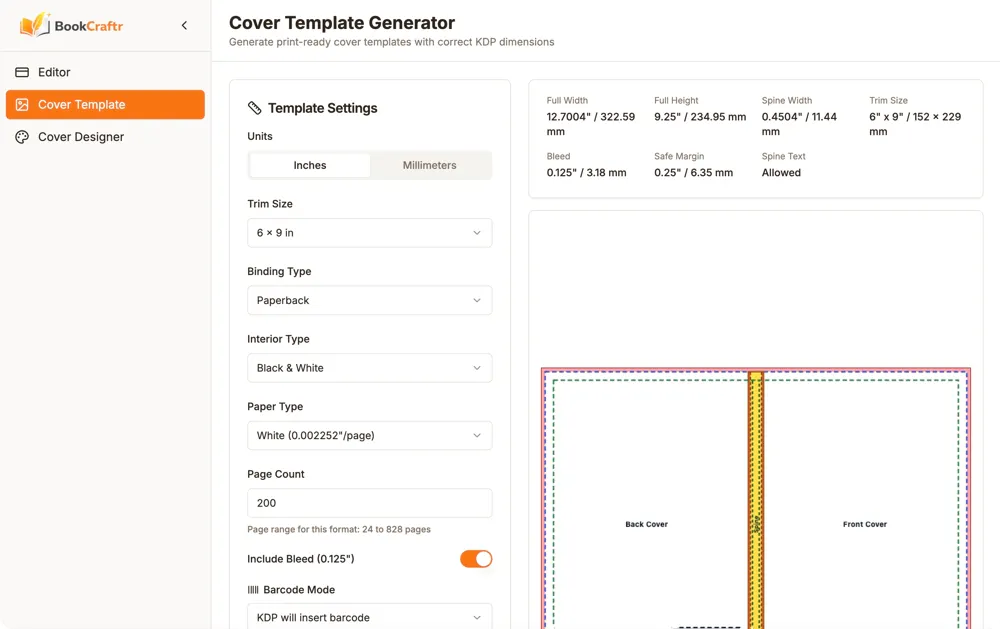The image size is (1000, 629).
Task: Open the Cover Template page
Action: pyautogui.click(x=105, y=105)
